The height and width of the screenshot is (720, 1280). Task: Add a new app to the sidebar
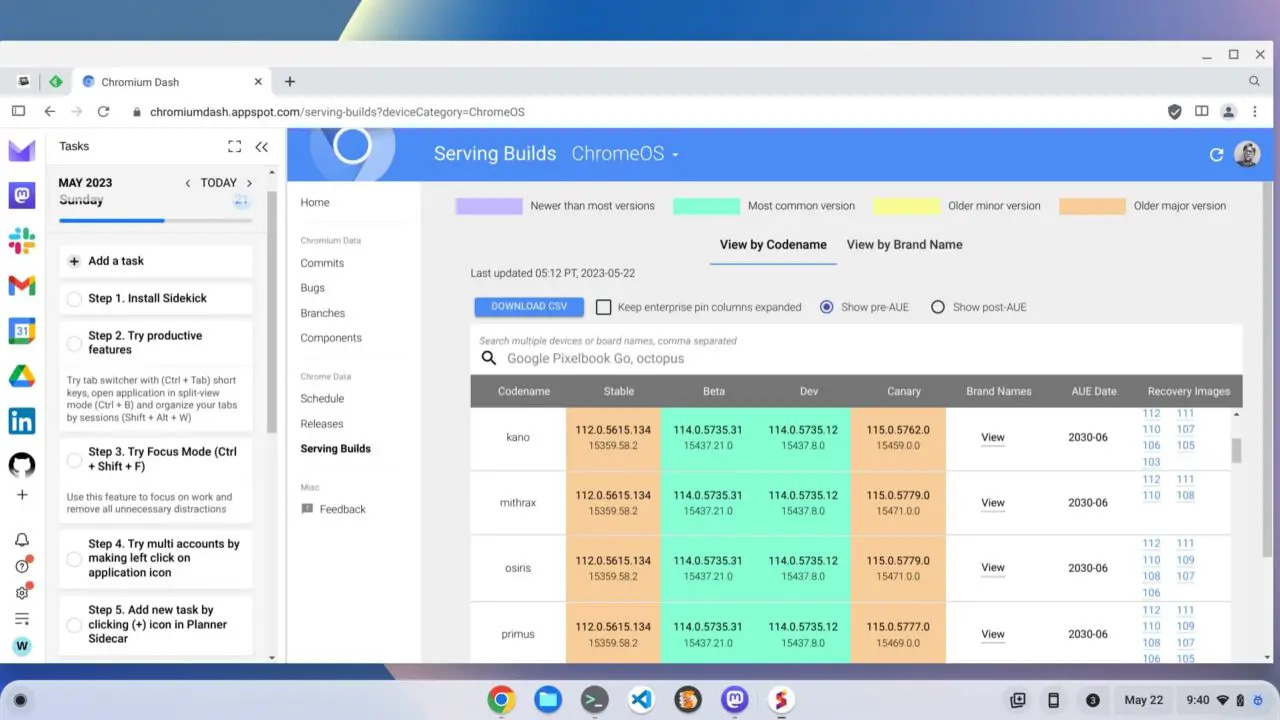[22, 495]
